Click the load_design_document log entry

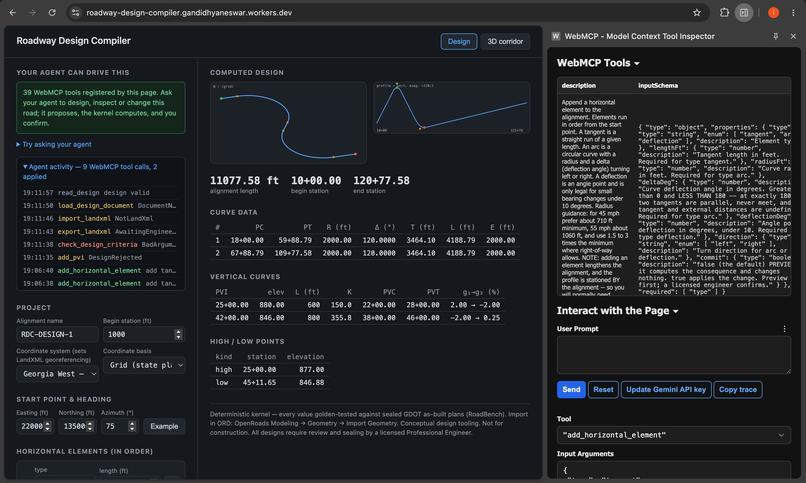tap(101, 206)
